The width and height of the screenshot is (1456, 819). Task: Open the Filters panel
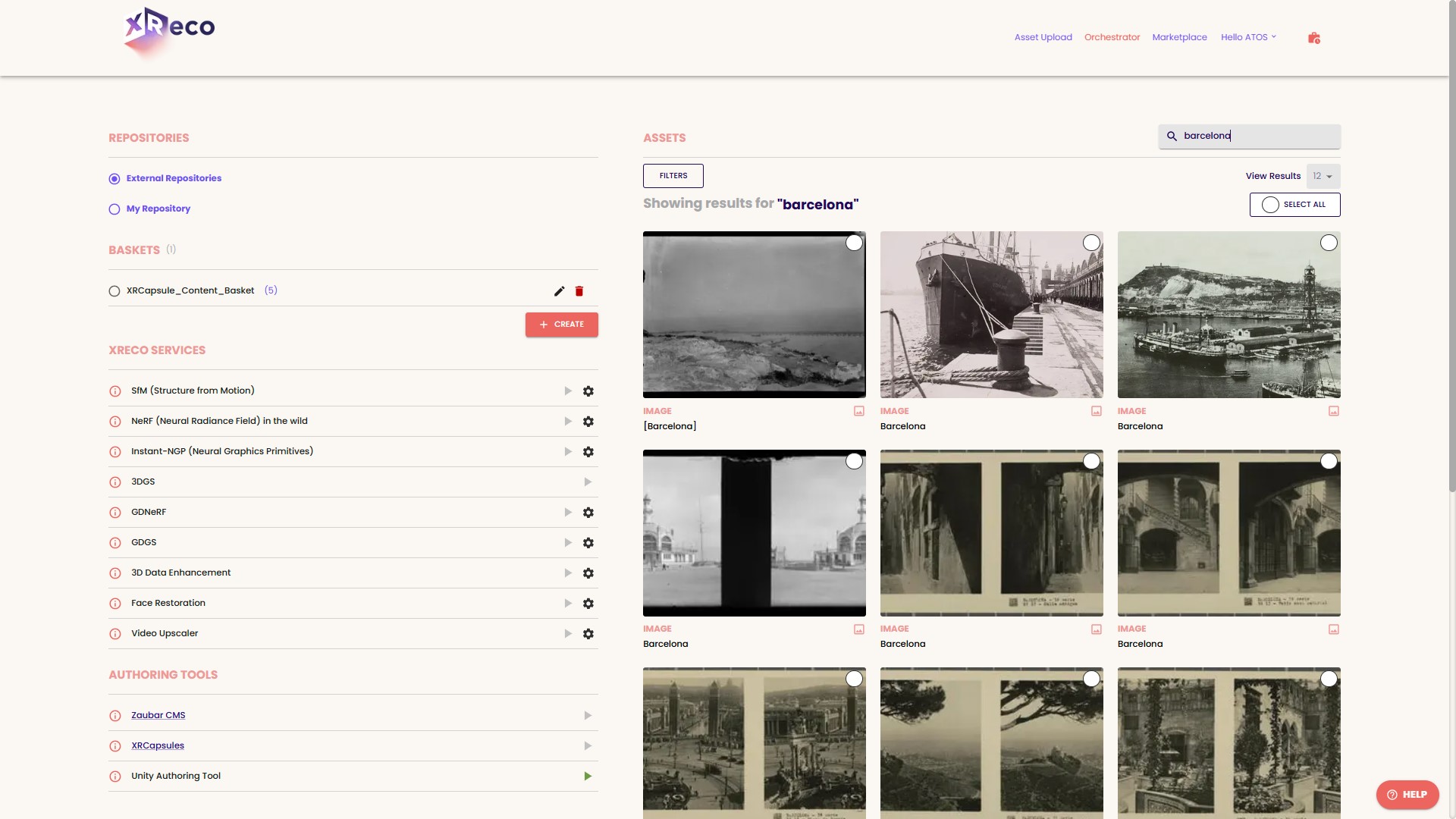[x=673, y=176]
